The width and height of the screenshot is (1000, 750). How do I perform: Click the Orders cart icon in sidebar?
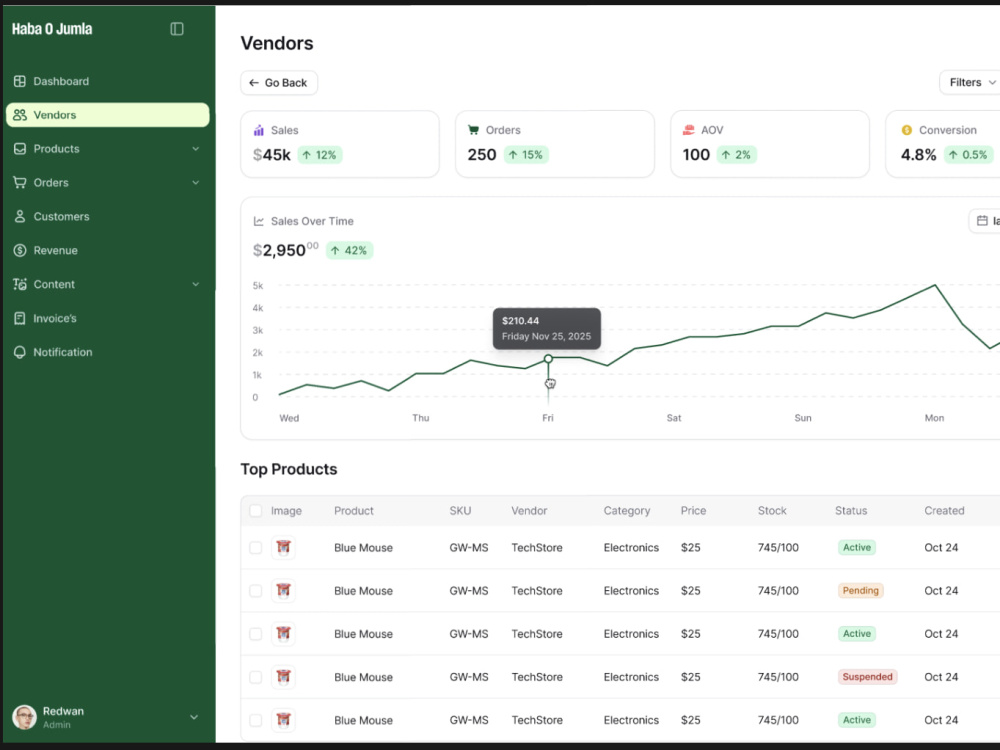(20, 182)
